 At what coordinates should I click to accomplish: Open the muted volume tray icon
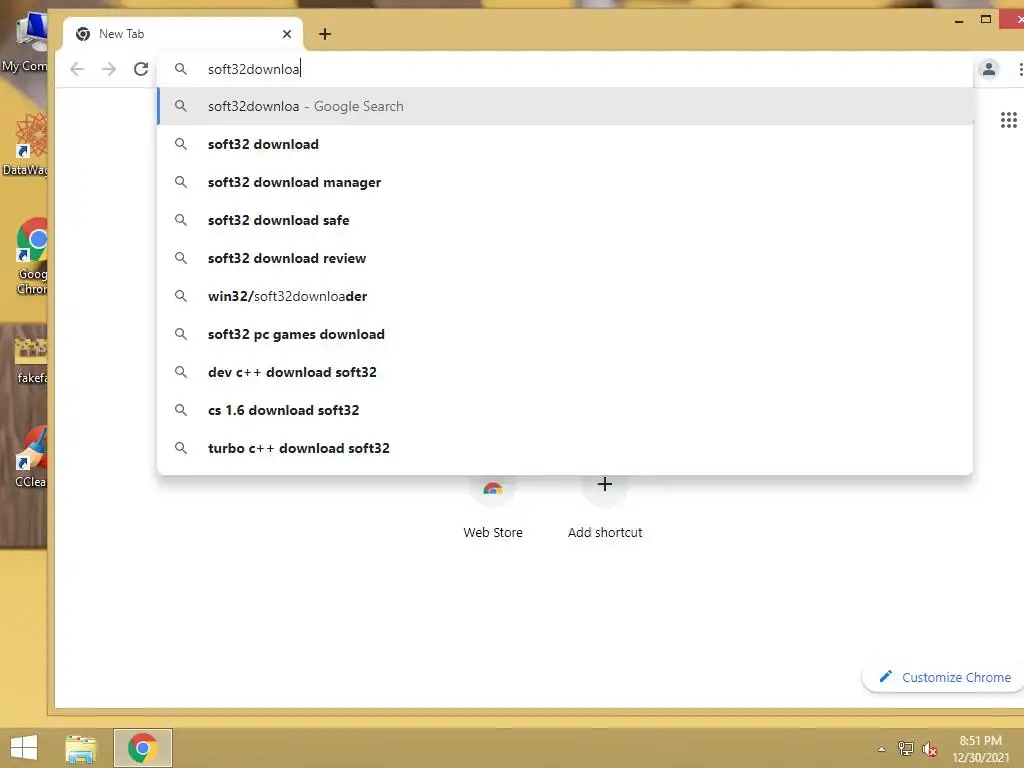click(x=929, y=749)
